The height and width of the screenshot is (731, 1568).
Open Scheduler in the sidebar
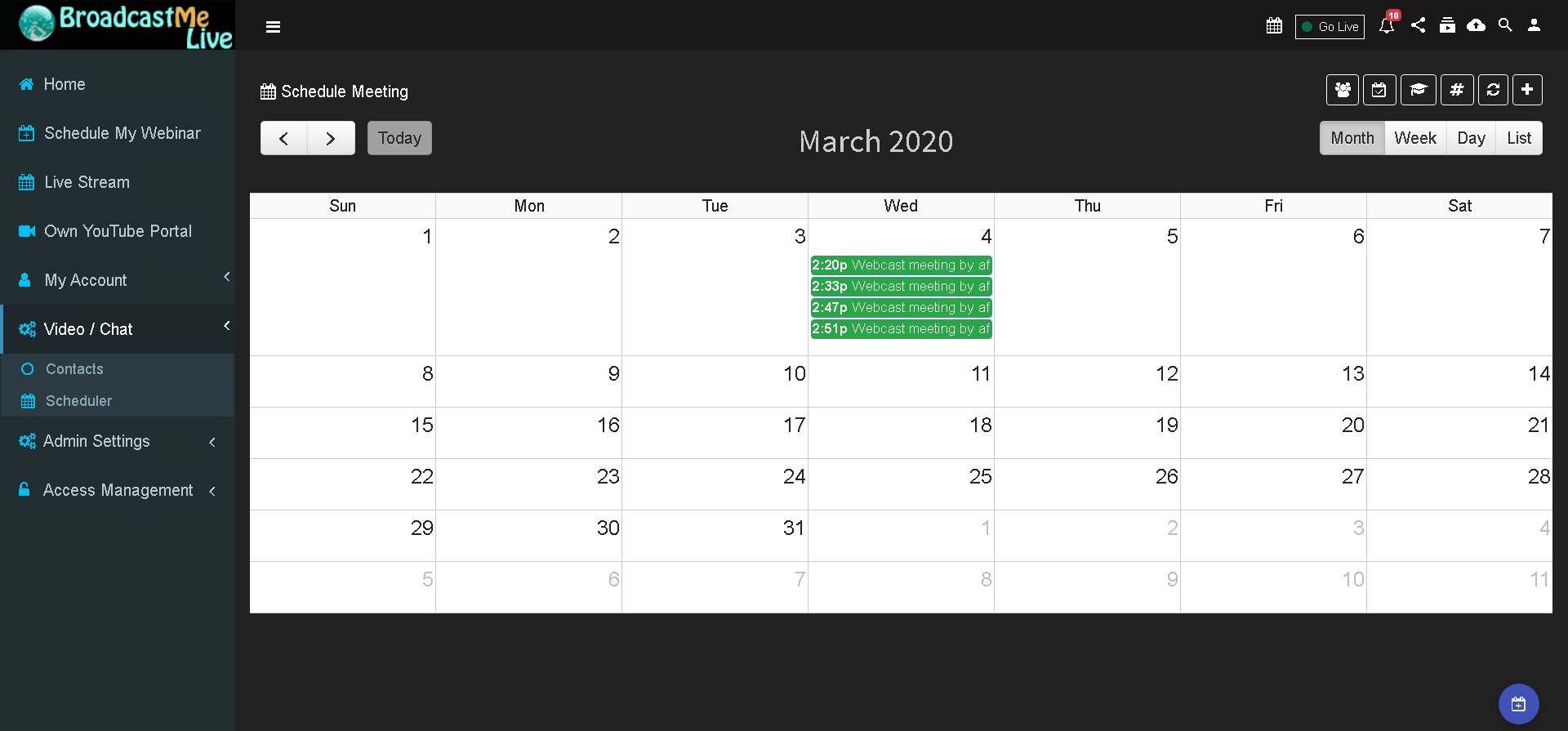tap(78, 401)
